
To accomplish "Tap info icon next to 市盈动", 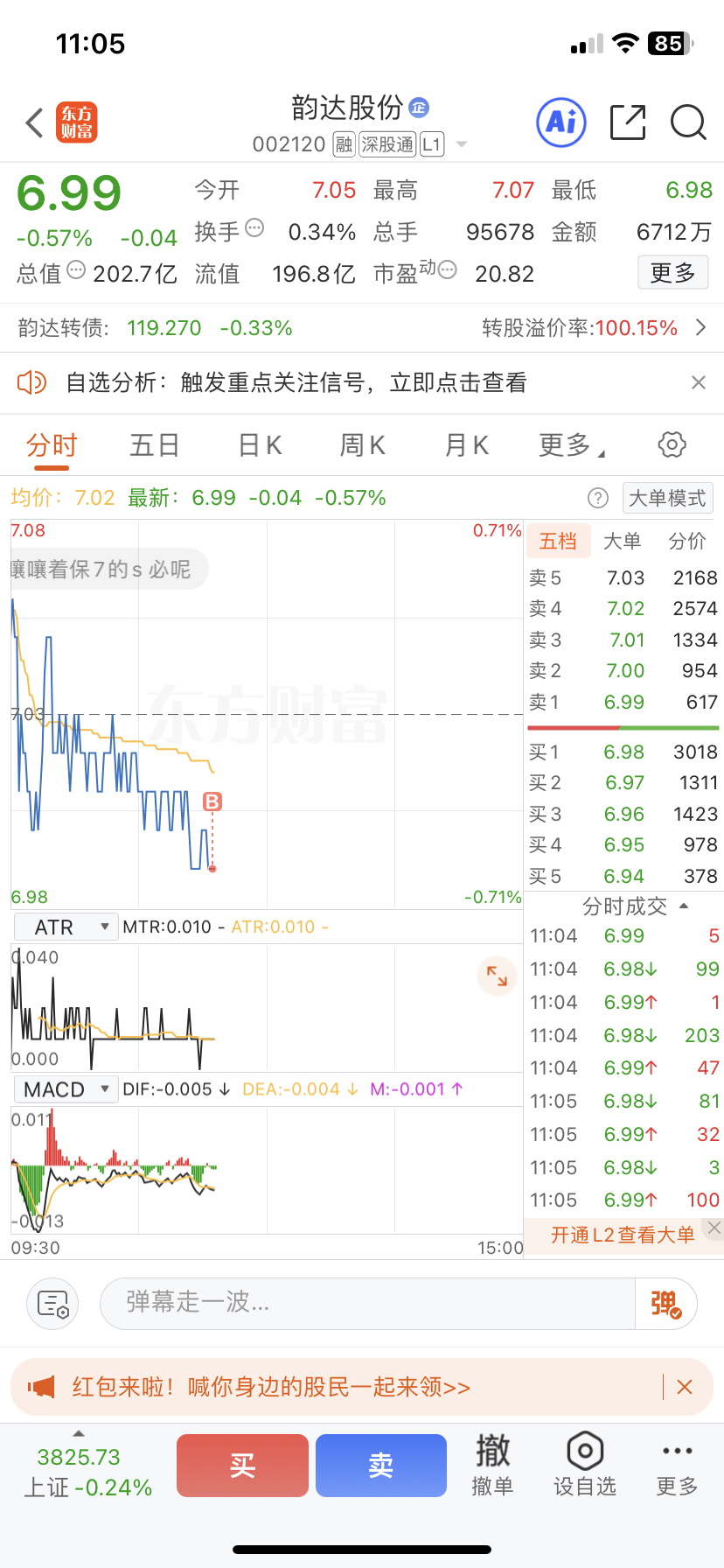I will pos(447,269).
